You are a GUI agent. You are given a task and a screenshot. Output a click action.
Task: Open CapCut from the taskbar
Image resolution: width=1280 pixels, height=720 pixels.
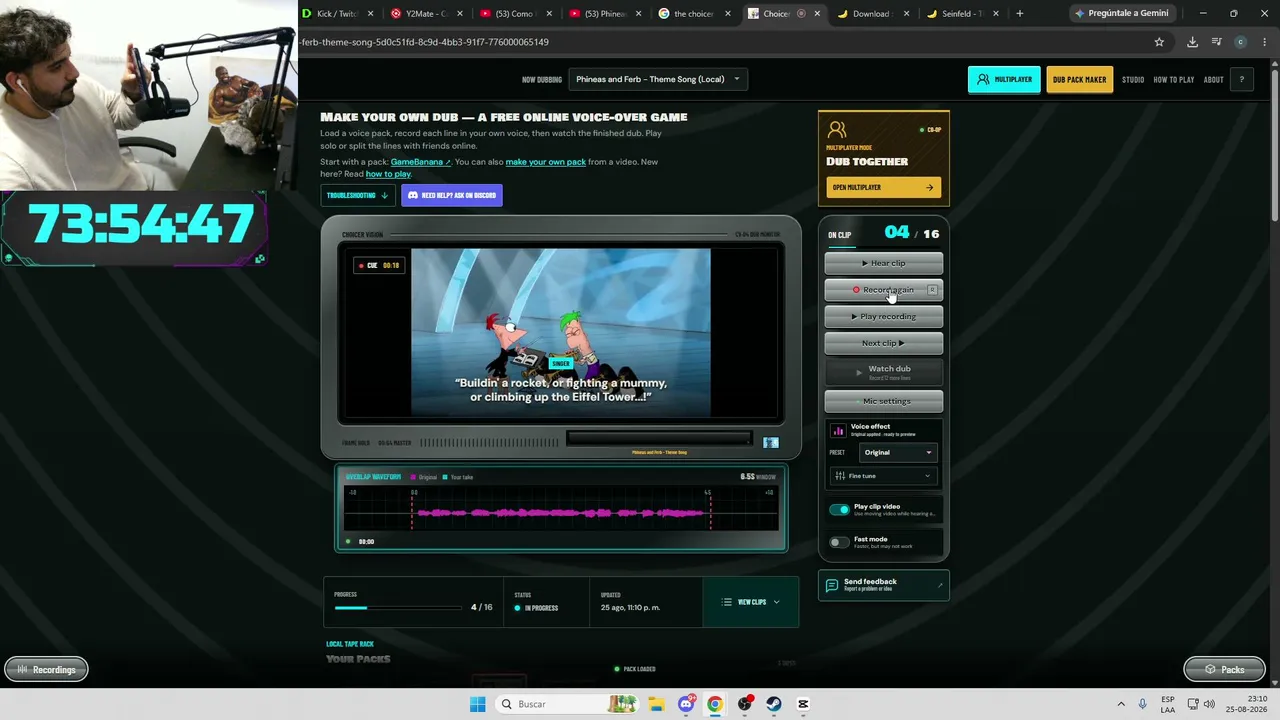pos(803,704)
